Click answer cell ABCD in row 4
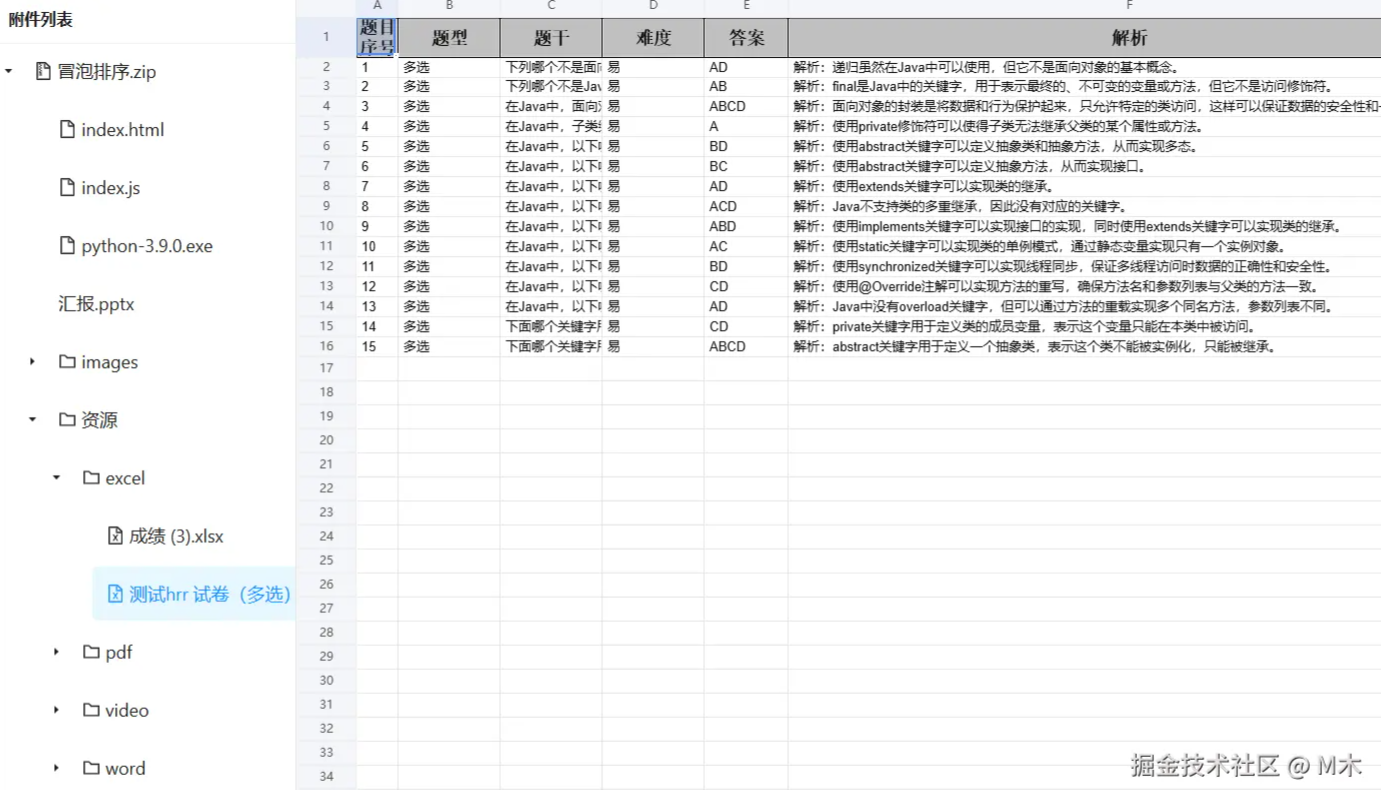The image size is (1381, 790). pyautogui.click(x=746, y=107)
